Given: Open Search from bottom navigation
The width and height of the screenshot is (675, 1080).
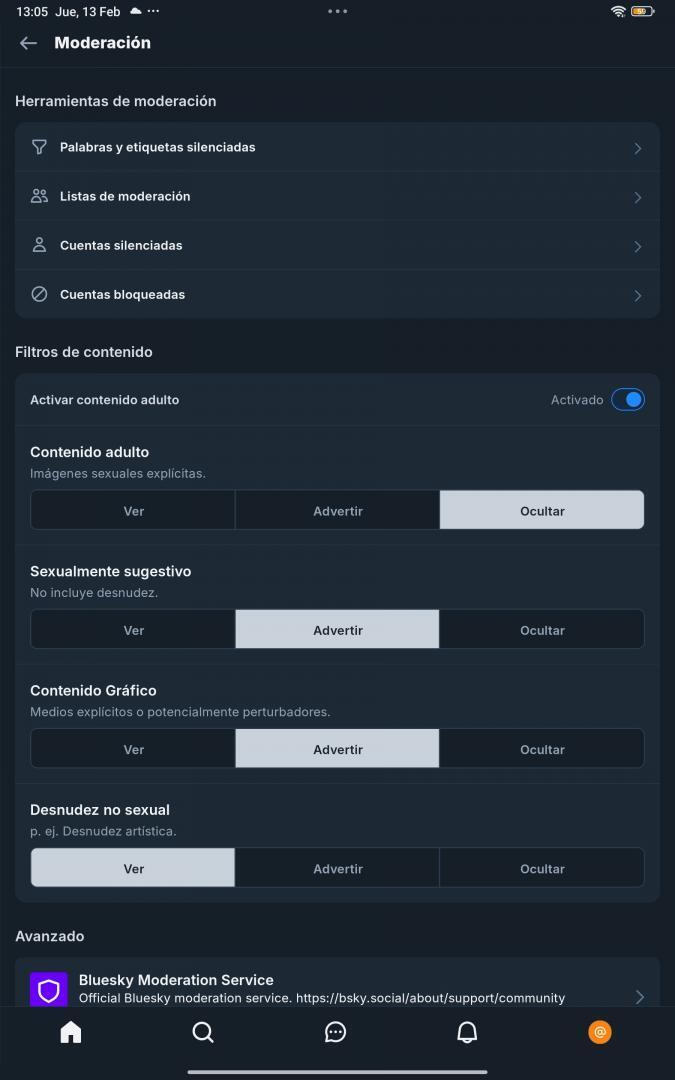Looking at the screenshot, I should pos(203,1032).
